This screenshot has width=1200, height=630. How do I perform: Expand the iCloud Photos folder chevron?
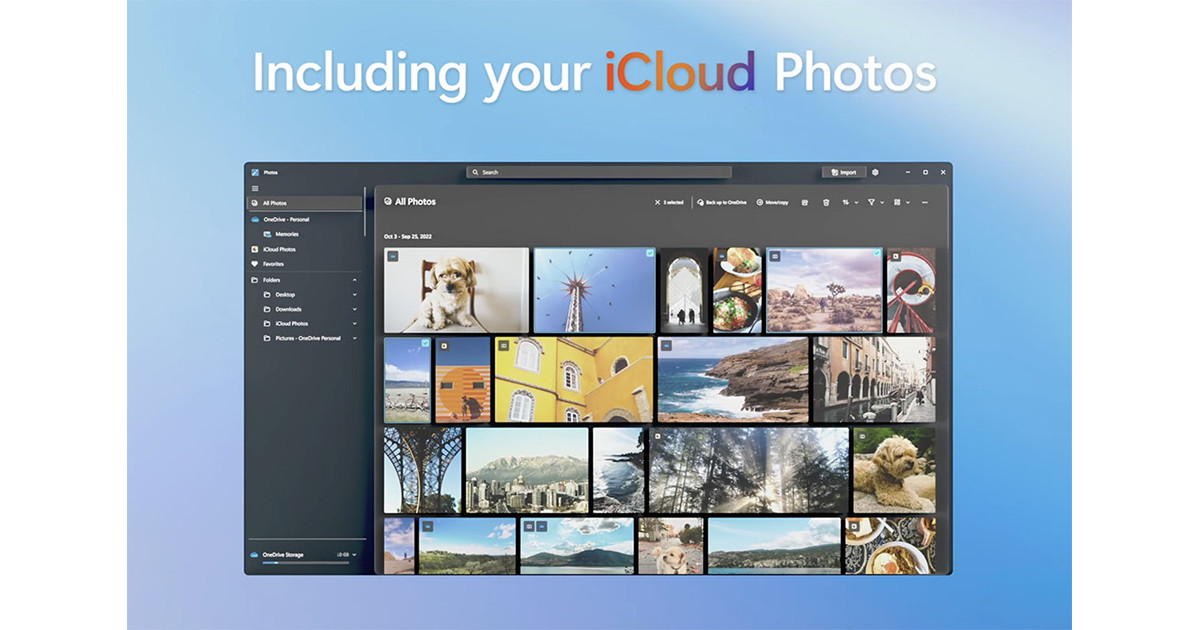coord(355,324)
